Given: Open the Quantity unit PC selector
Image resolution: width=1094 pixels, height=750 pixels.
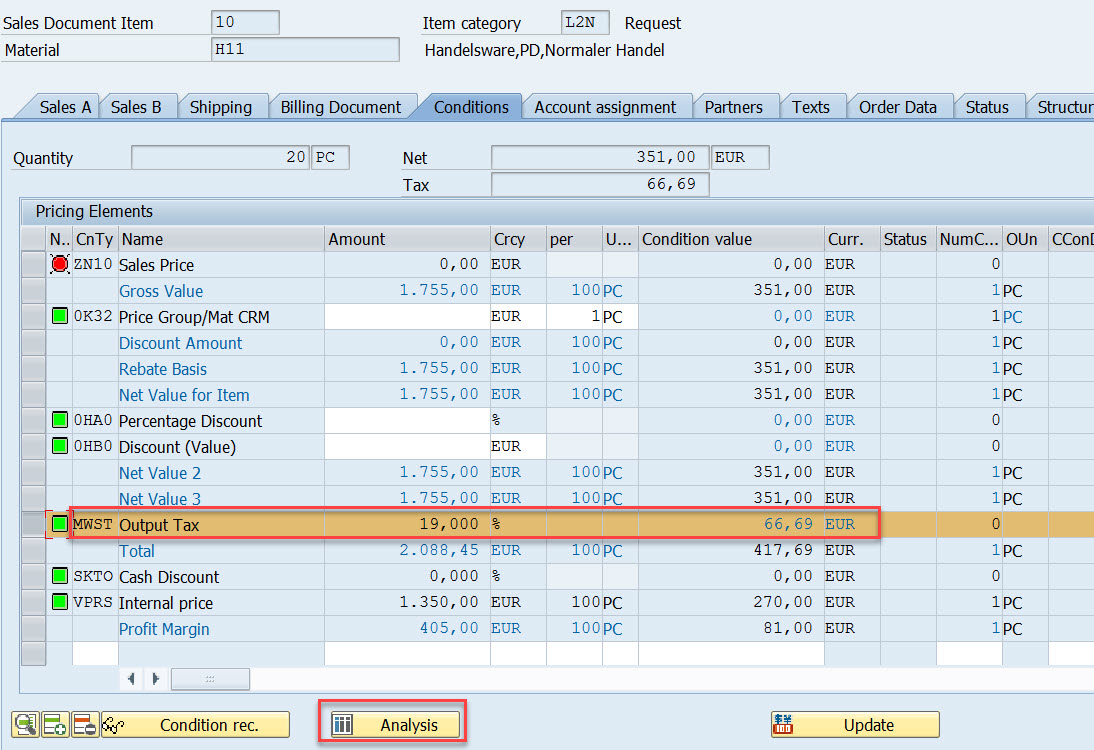Looking at the screenshot, I should (x=331, y=157).
